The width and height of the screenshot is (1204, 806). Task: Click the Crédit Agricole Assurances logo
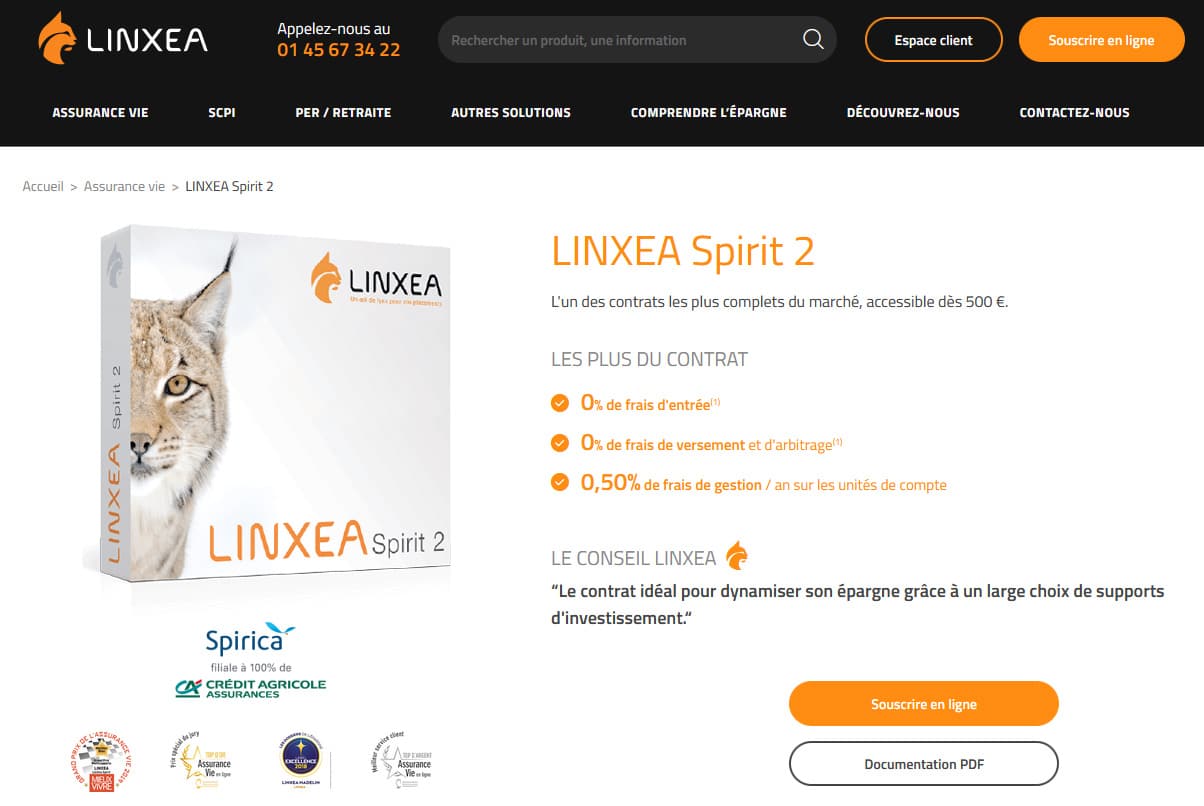point(250,688)
